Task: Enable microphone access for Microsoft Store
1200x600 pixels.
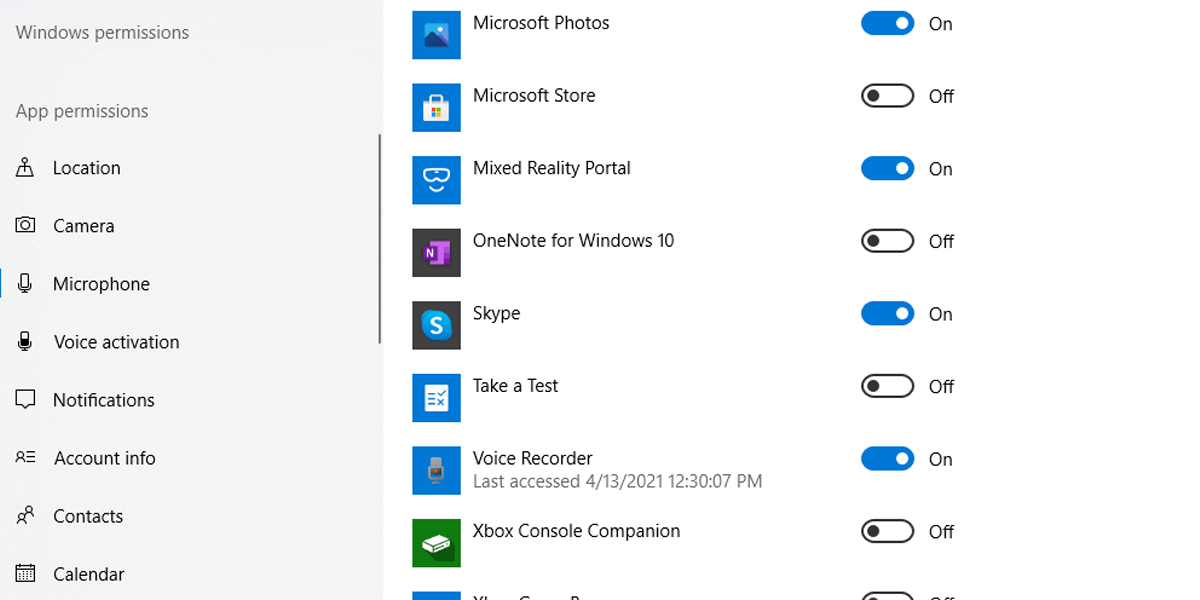Action: tap(886, 96)
